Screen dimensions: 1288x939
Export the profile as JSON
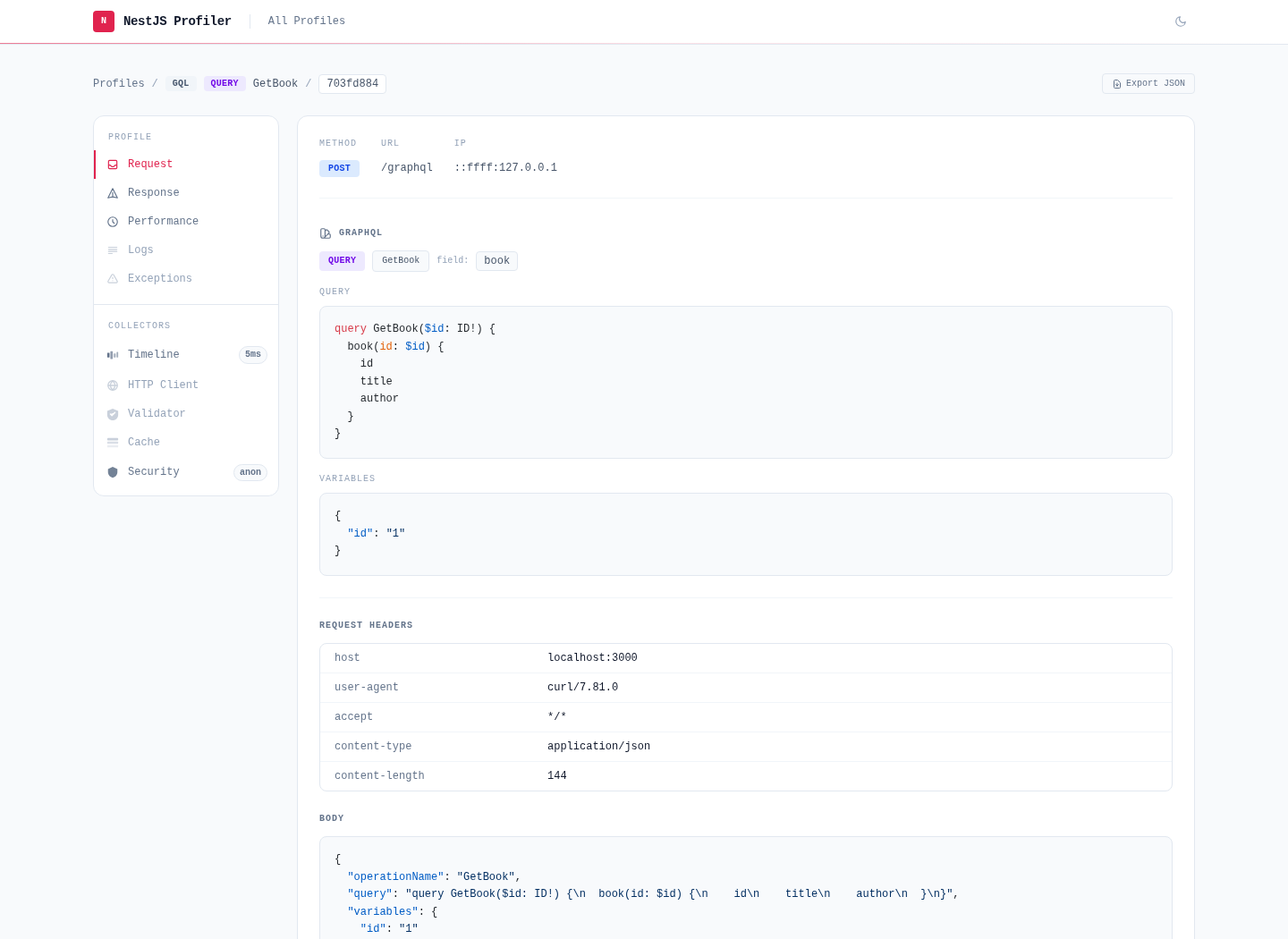1148,84
